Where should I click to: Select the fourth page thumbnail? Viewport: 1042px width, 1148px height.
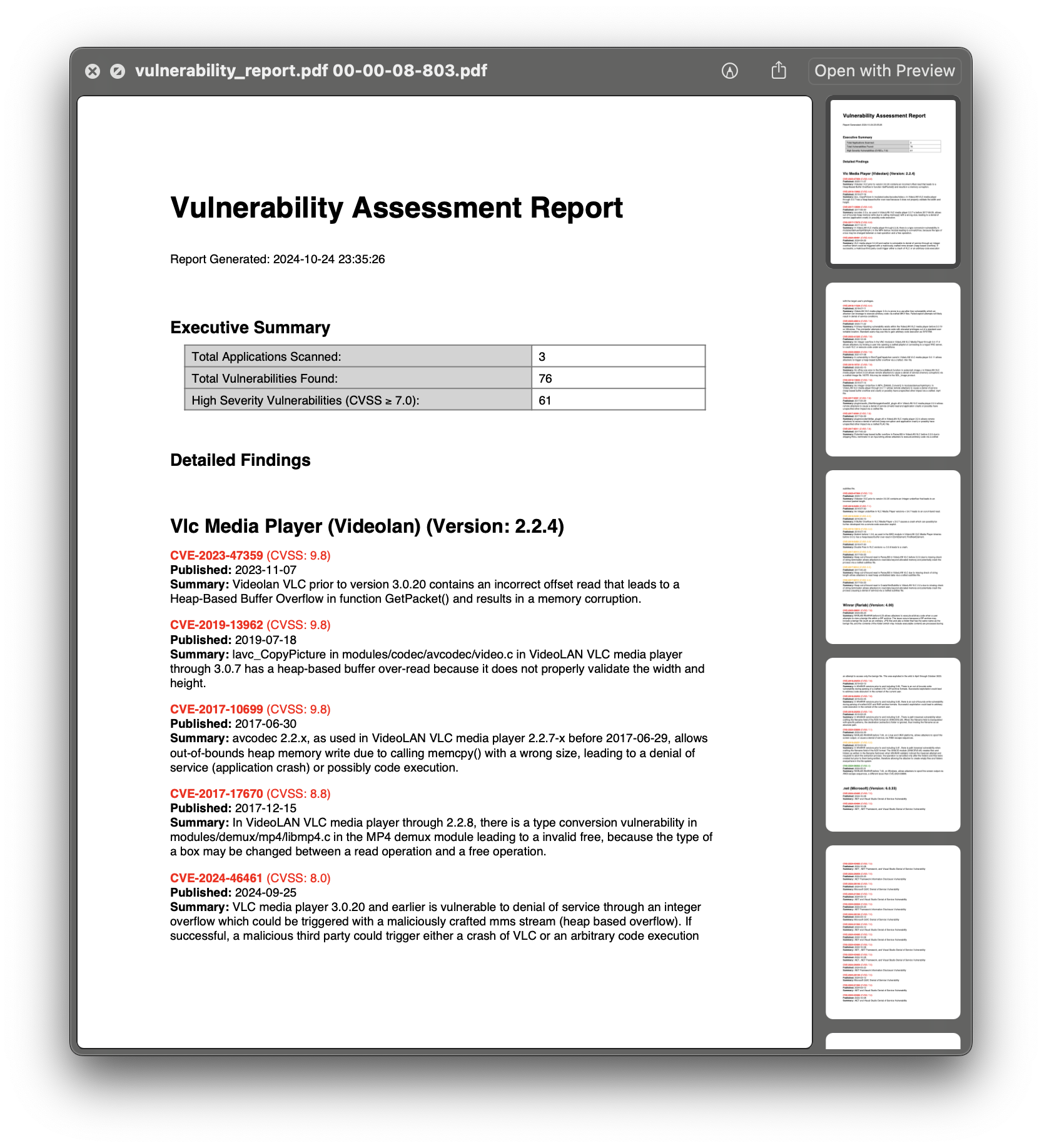click(x=893, y=745)
